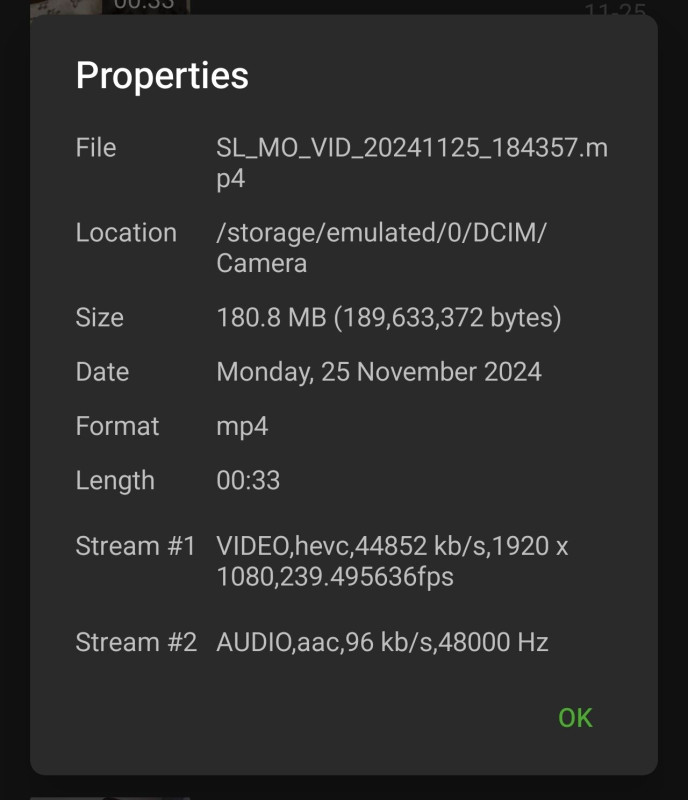Image resolution: width=688 pixels, height=800 pixels.
Task: Select the VIDEO,hevc stream details
Action: (392, 561)
